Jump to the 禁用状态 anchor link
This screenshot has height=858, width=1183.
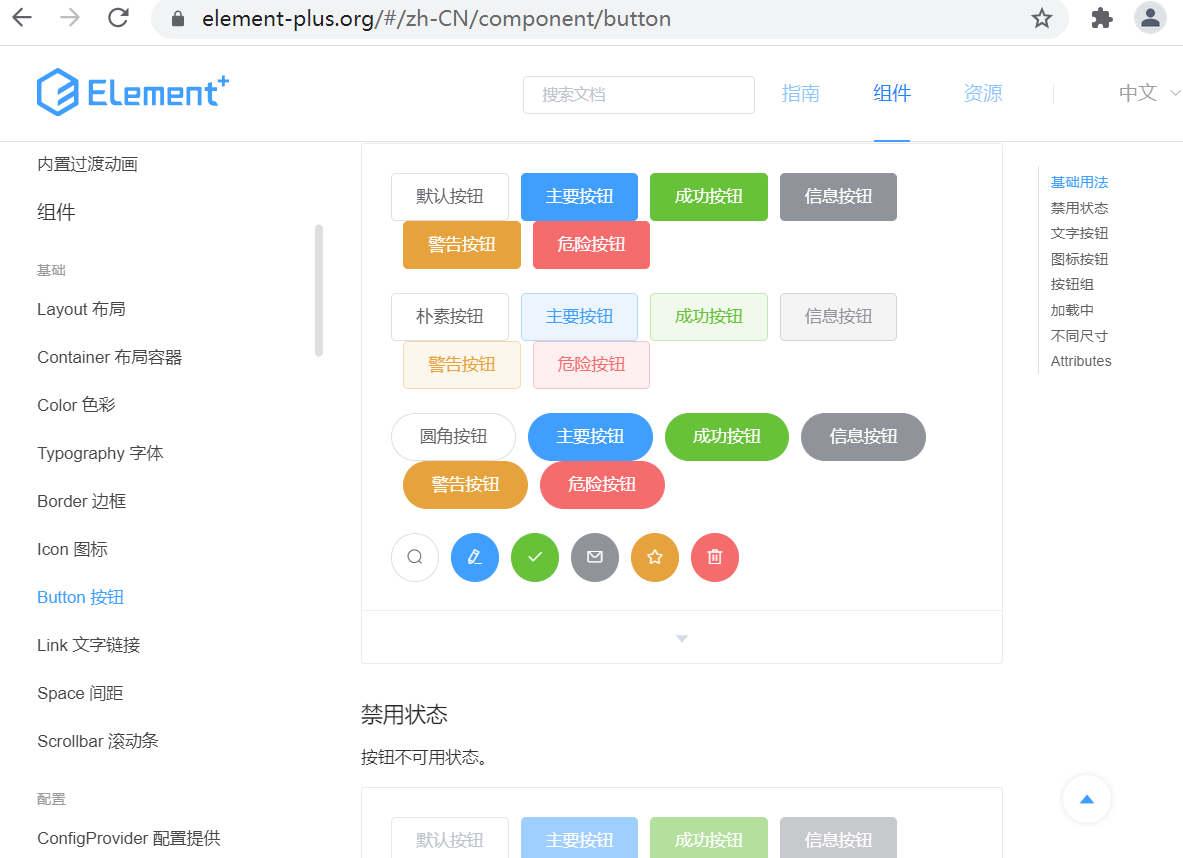1080,207
